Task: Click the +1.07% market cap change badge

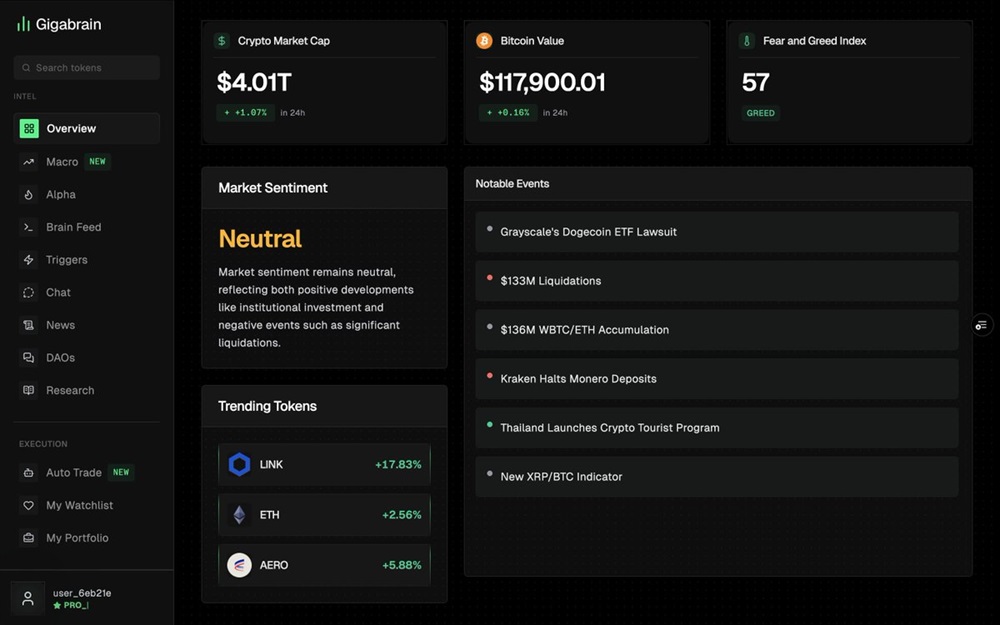Action: click(246, 113)
